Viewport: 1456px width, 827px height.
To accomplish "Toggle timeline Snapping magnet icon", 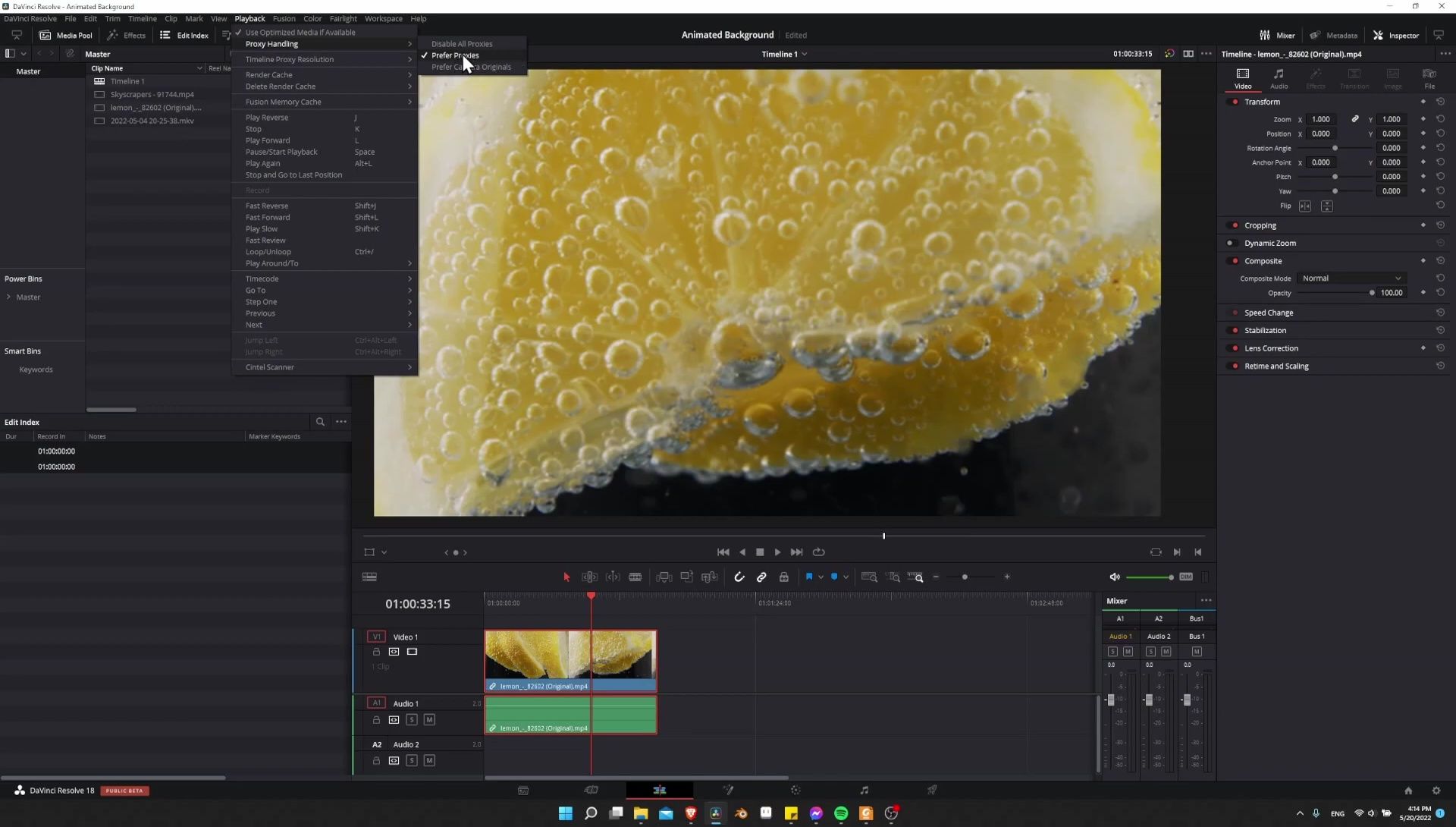I will [x=739, y=577].
